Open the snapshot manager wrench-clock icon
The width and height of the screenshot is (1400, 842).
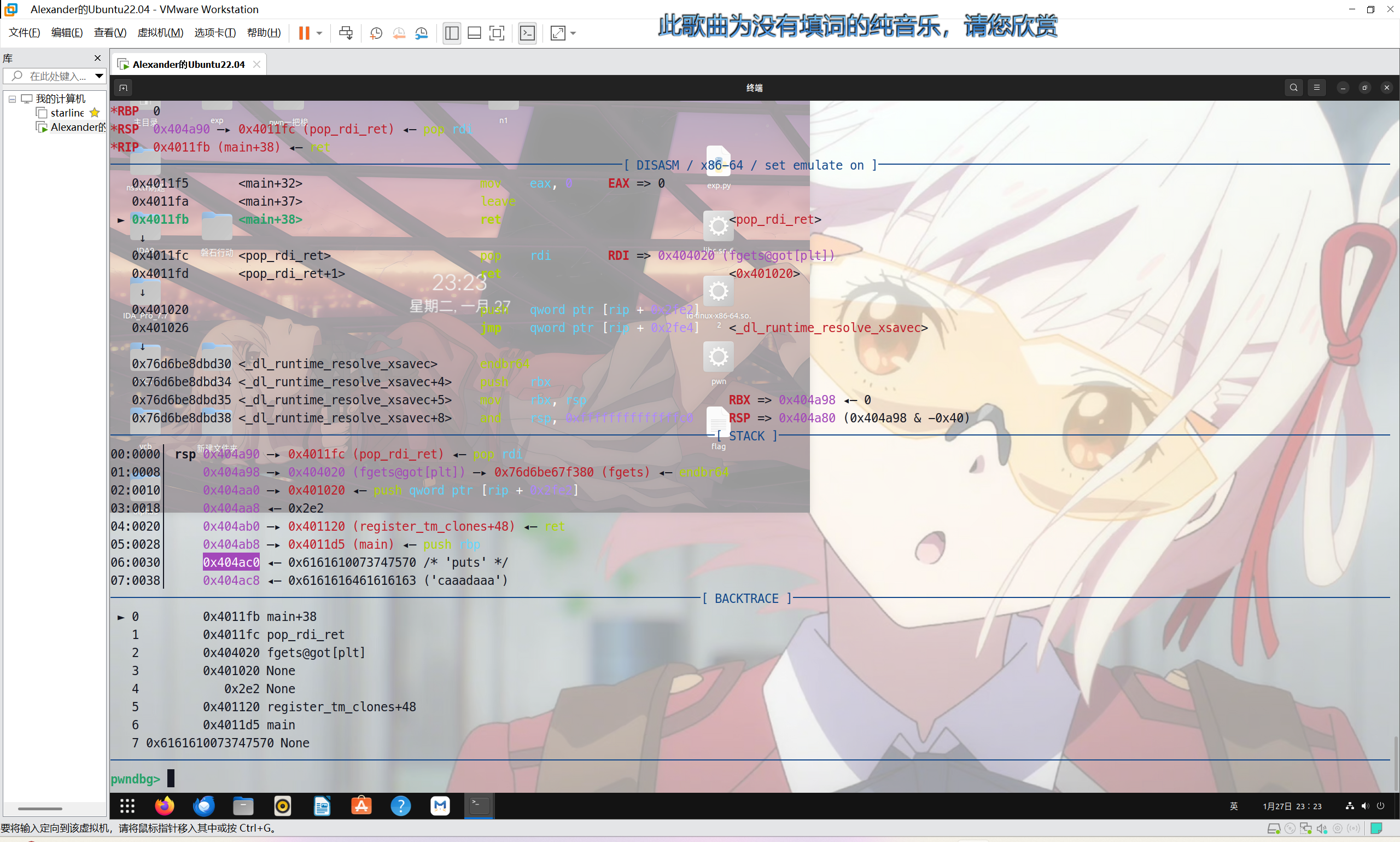[x=421, y=33]
